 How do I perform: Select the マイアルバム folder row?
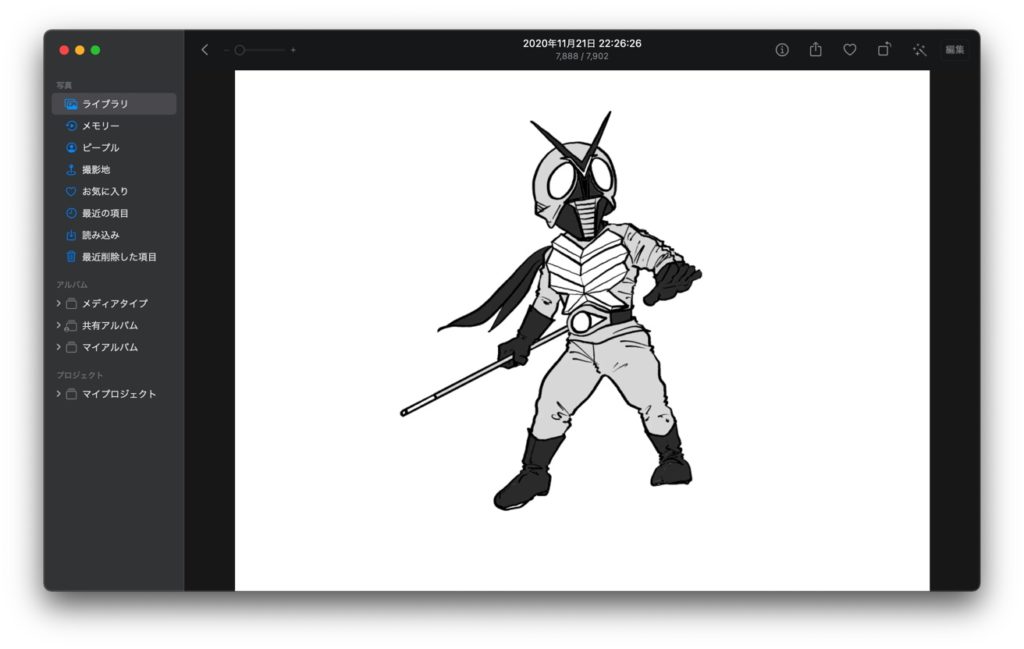[114, 347]
